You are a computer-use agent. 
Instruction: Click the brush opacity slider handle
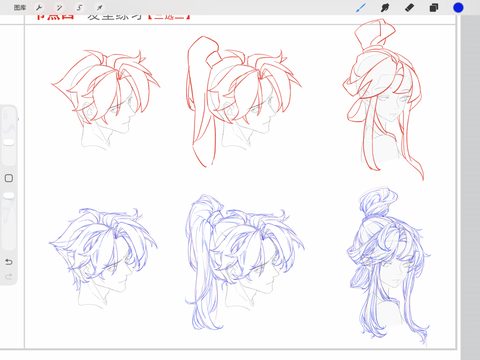point(9,195)
